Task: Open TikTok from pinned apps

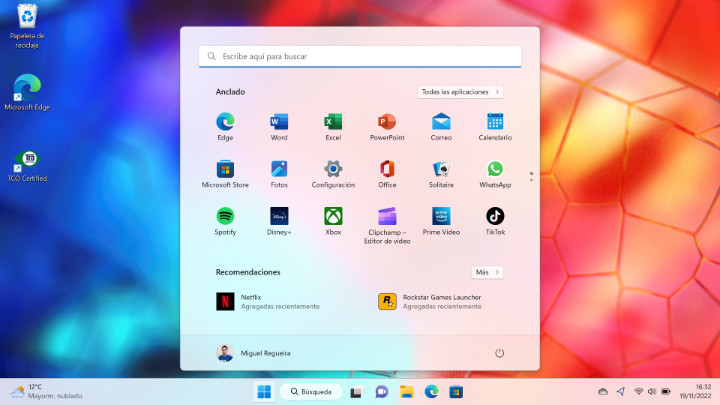Action: (495, 221)
